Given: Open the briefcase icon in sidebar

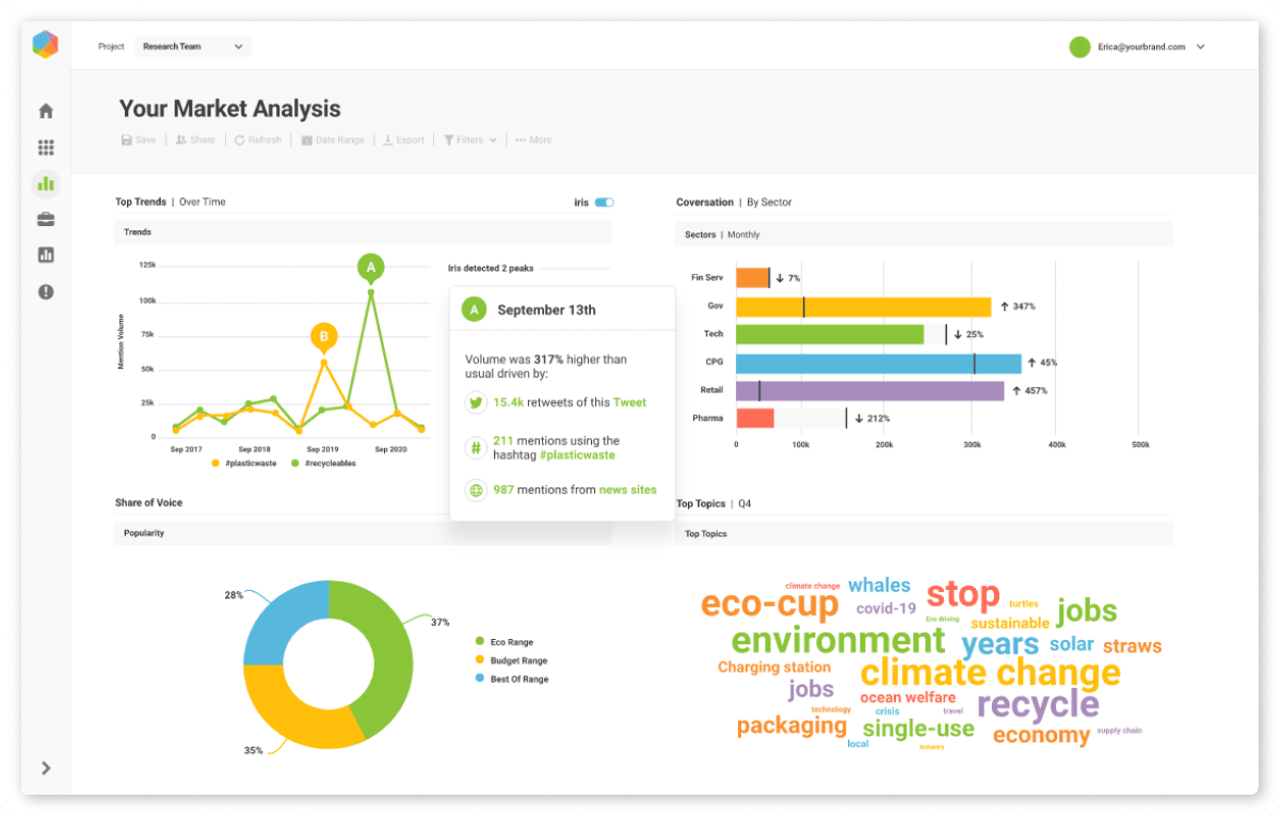Looking at the screenshot, I should (46, 219).
